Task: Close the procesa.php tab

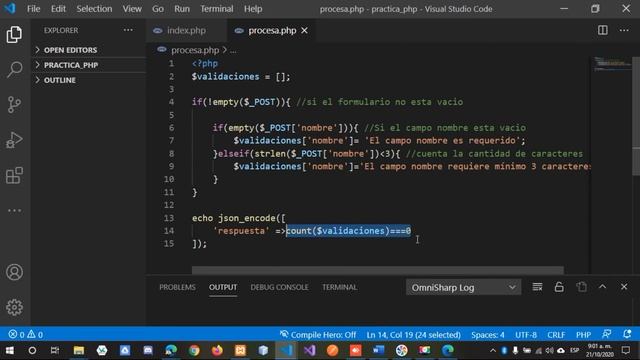Action: tap(304, 31)
